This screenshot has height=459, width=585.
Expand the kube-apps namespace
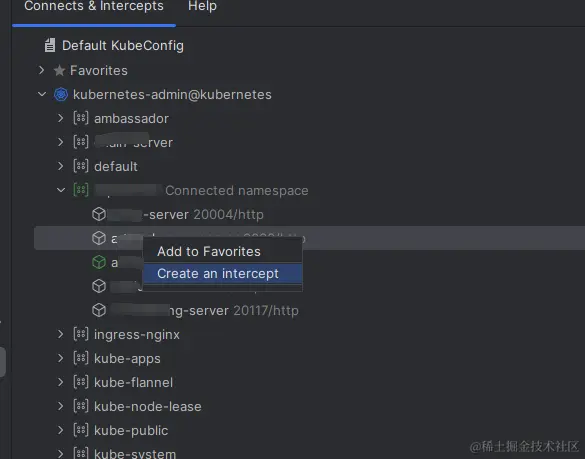click(x=60, y=358)
